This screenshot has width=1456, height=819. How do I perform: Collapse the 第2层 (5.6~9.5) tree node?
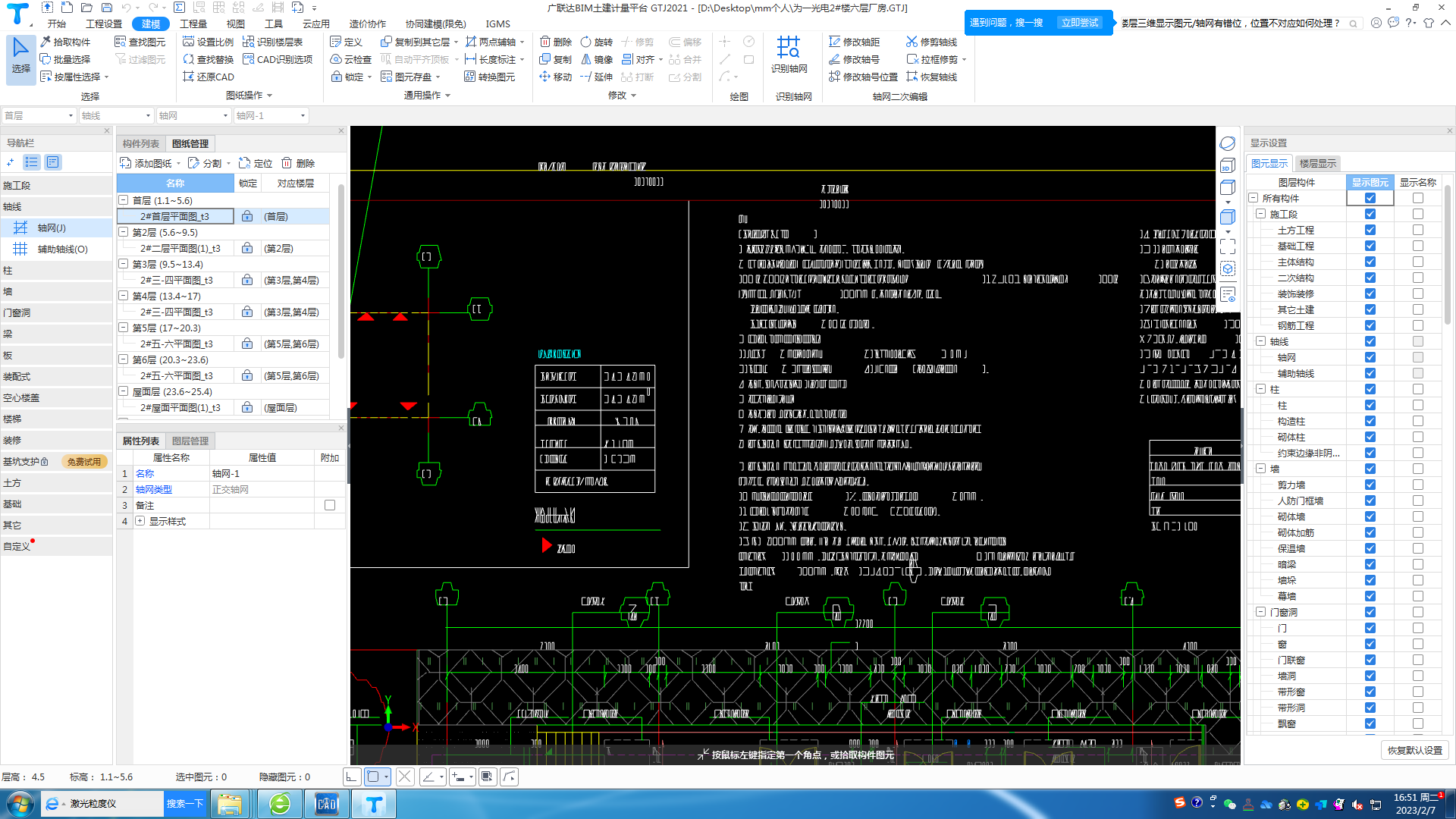124,233
